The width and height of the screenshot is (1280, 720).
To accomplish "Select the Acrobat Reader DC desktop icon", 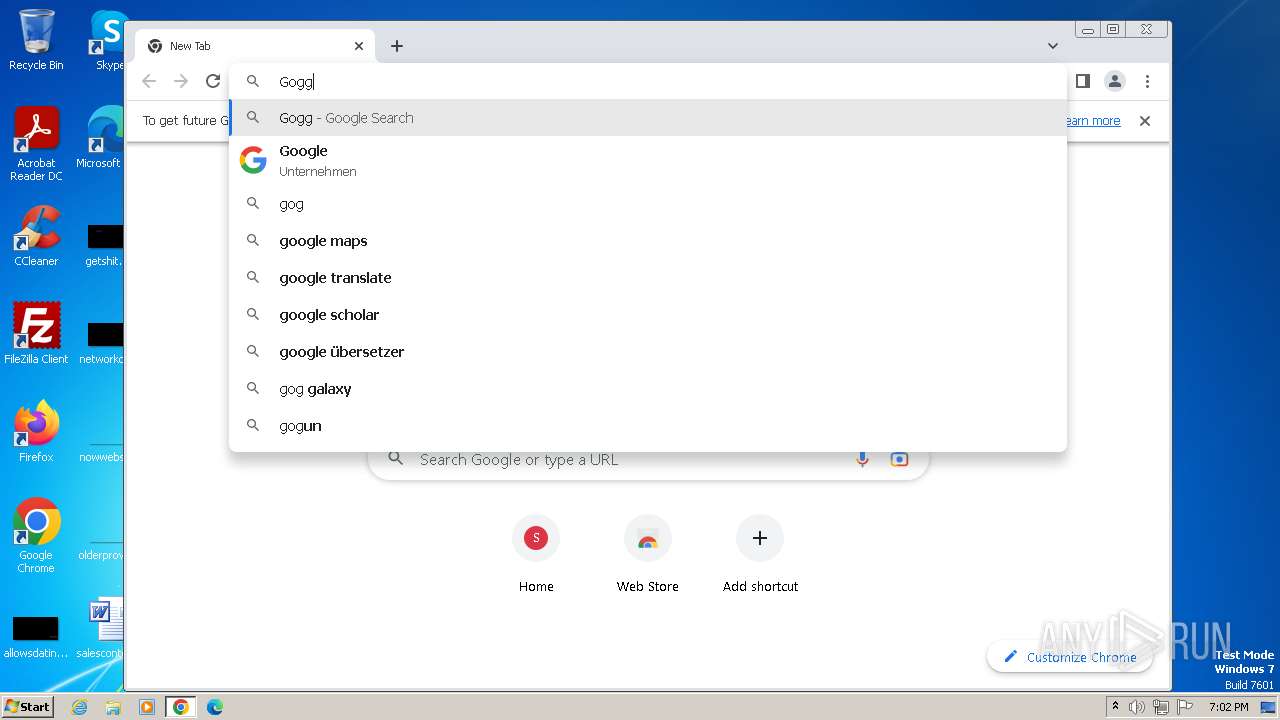I will tap(36, 144).
